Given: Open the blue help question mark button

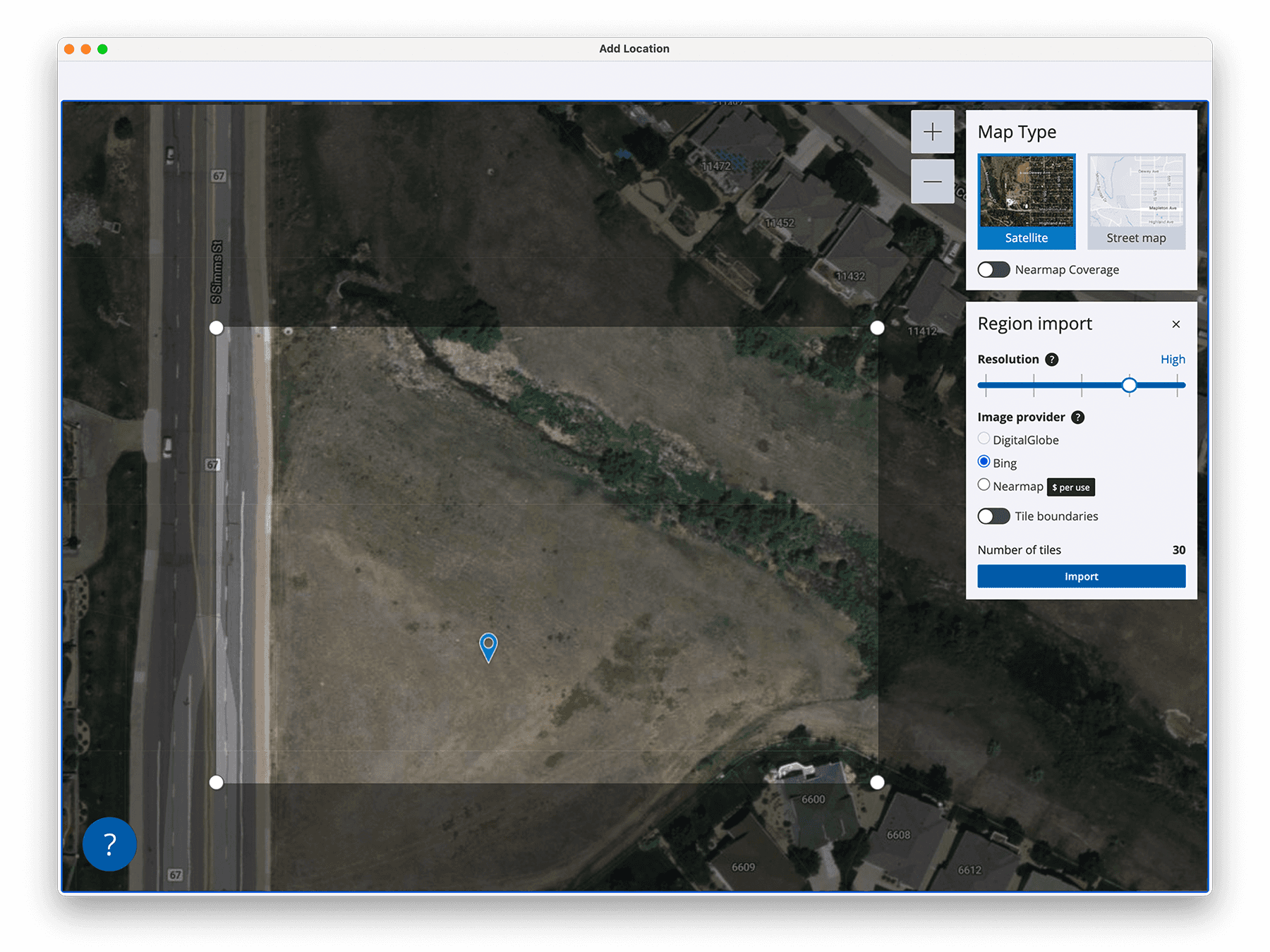Looking at the screenshot, I should click(109, 844).
